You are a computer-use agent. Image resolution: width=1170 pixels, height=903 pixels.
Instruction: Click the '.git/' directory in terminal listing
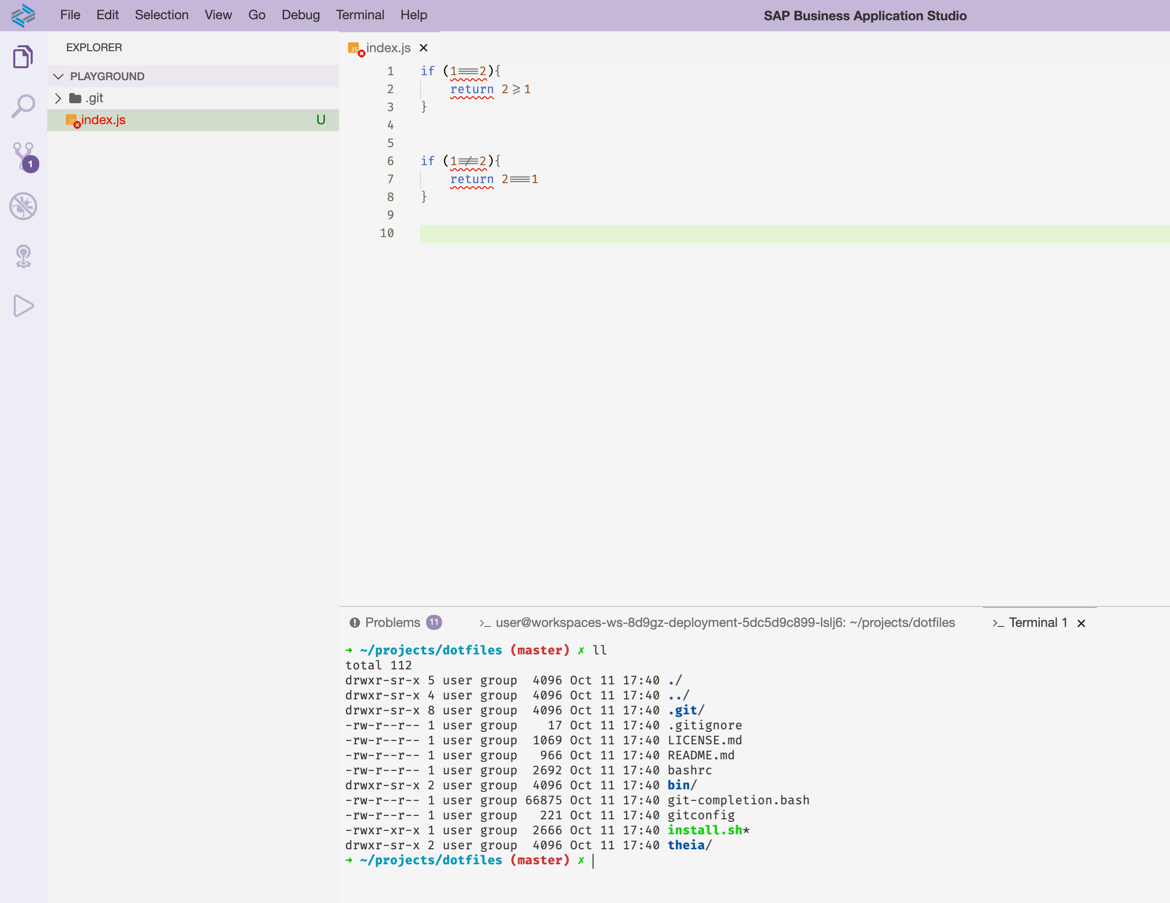coord(686,710)
